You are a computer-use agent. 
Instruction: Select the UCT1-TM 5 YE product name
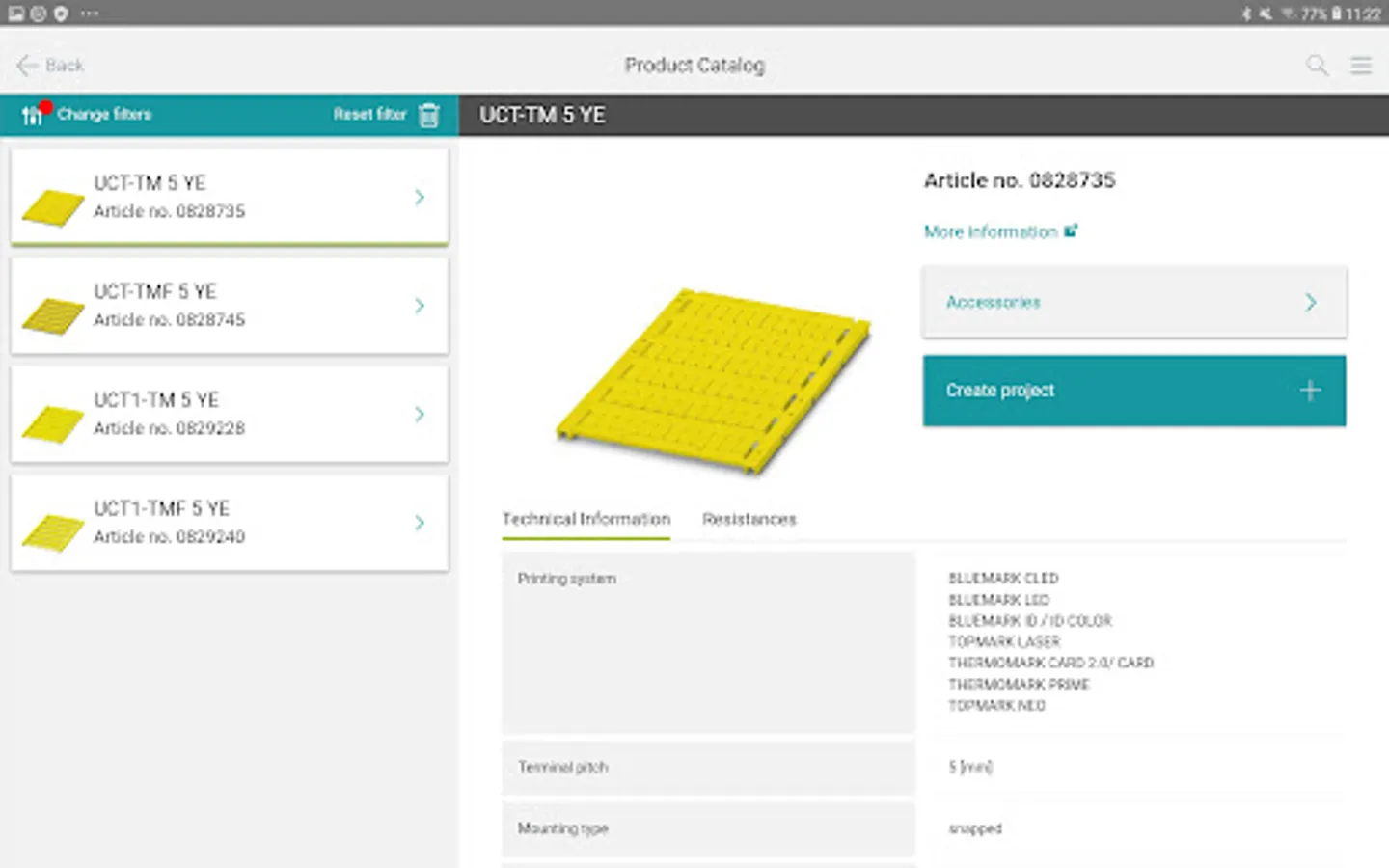156,400
